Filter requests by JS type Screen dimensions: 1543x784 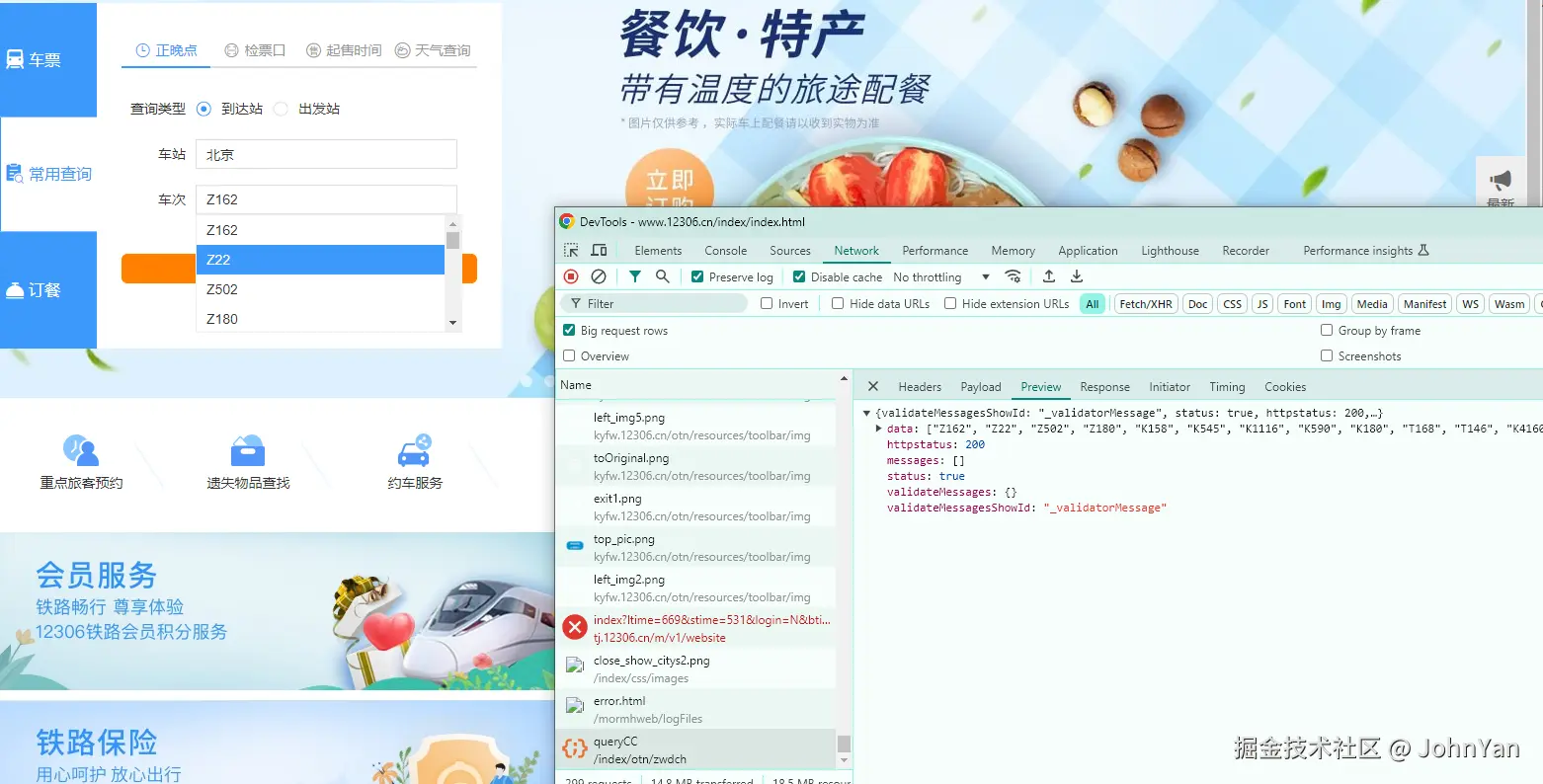coord(1262,304)
